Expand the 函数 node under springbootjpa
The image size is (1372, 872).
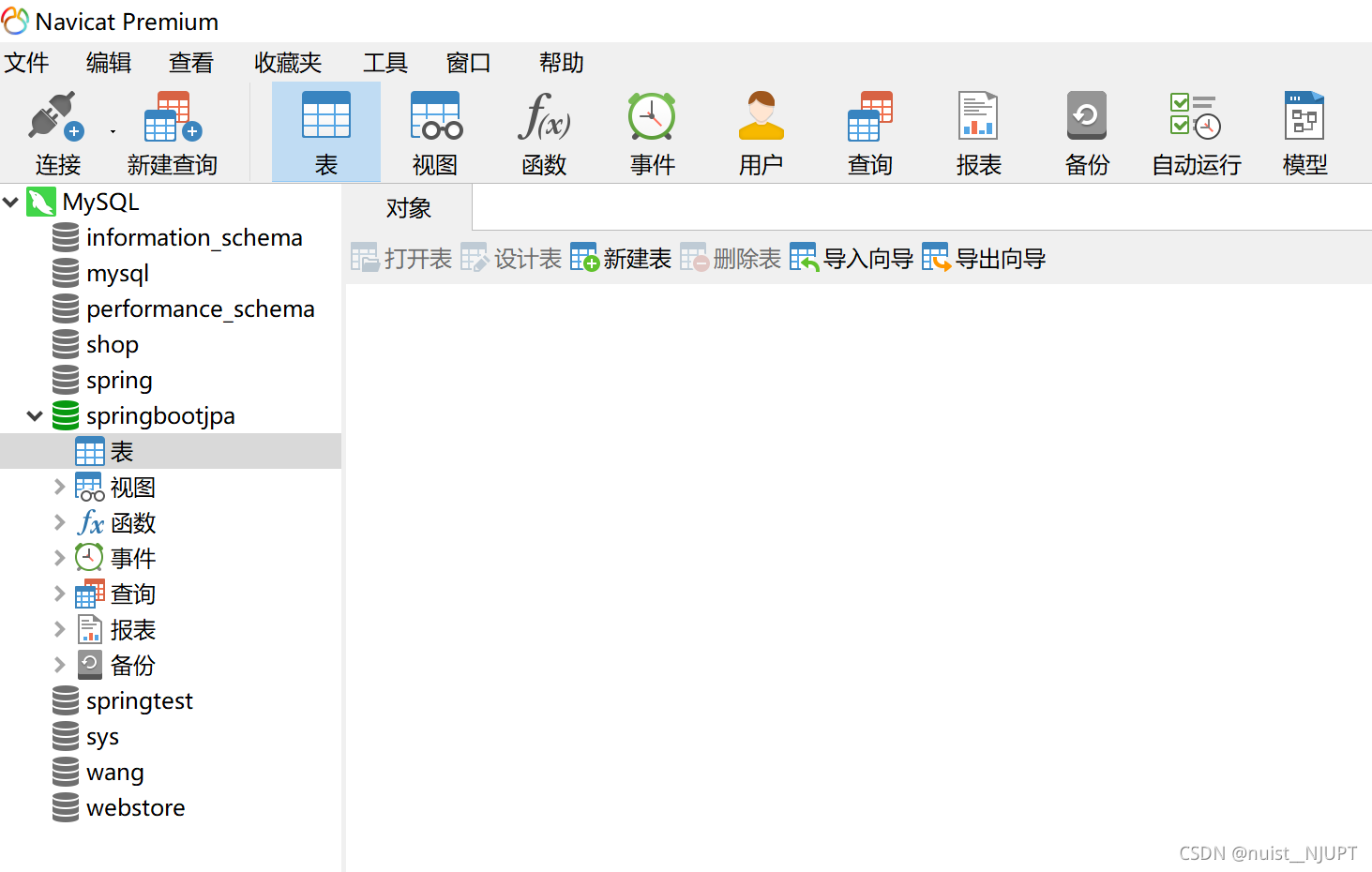[x=59, y=522]
